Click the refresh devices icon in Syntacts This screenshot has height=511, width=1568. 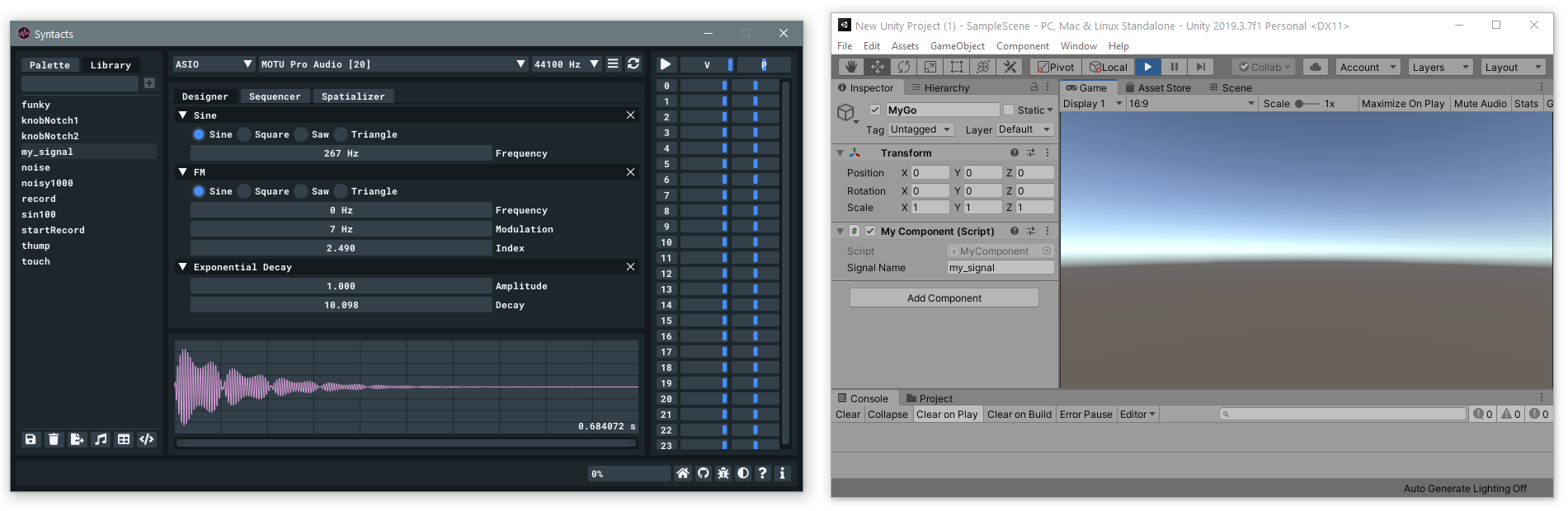tap(633, 63)
